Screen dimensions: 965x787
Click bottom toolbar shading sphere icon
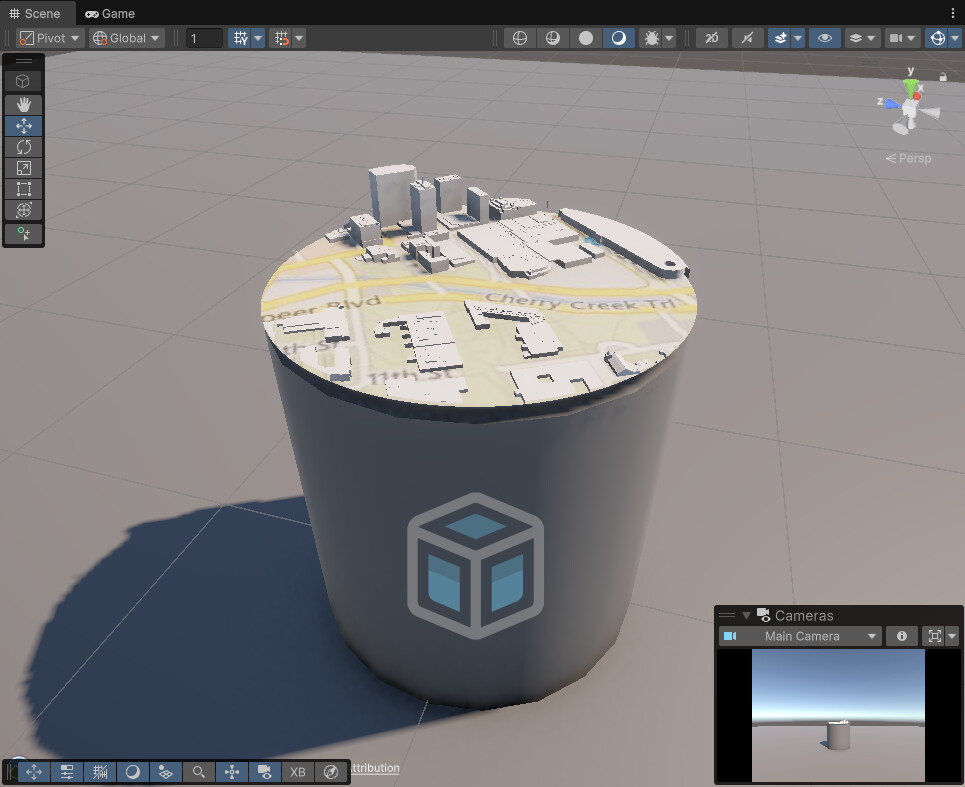132,772
